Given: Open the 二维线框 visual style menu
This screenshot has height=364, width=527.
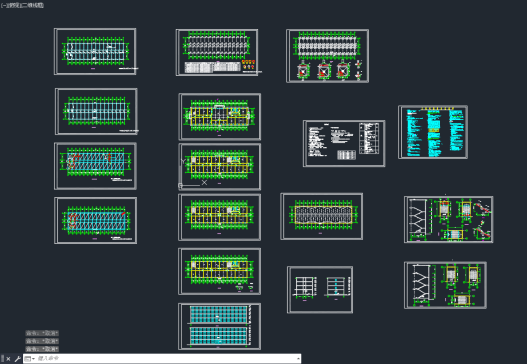Looking at the screenshot, I should pos(33,5).
